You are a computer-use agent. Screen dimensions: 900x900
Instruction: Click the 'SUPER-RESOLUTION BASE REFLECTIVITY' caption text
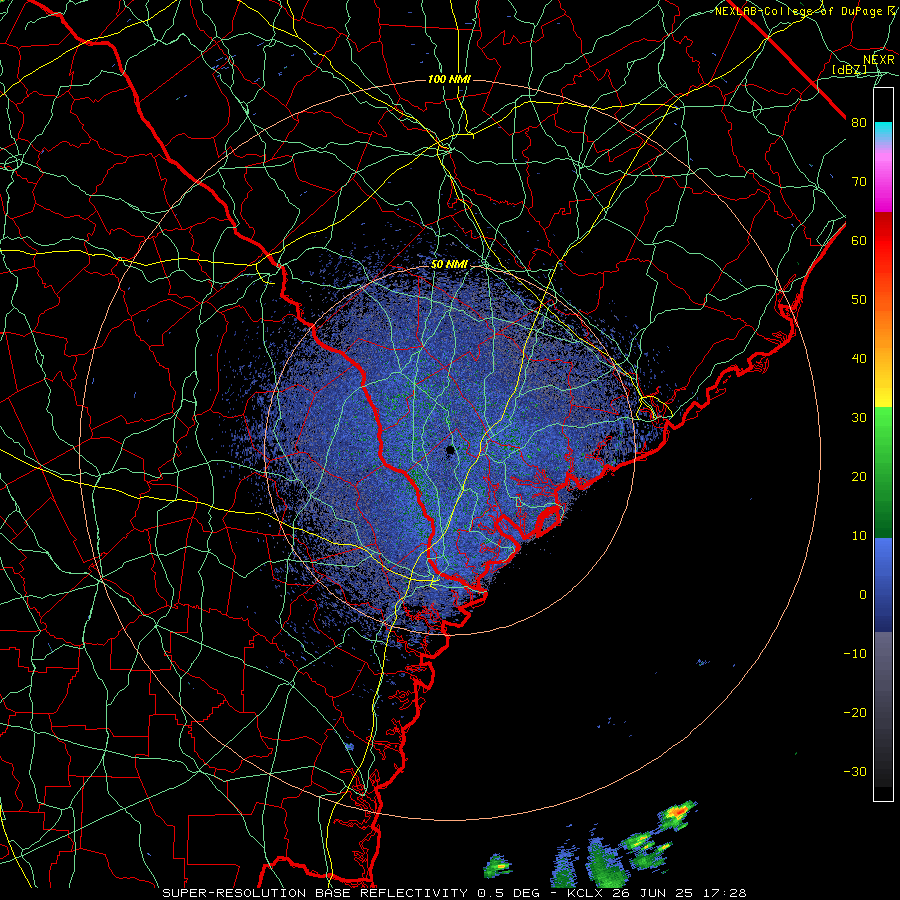point(316,893)
